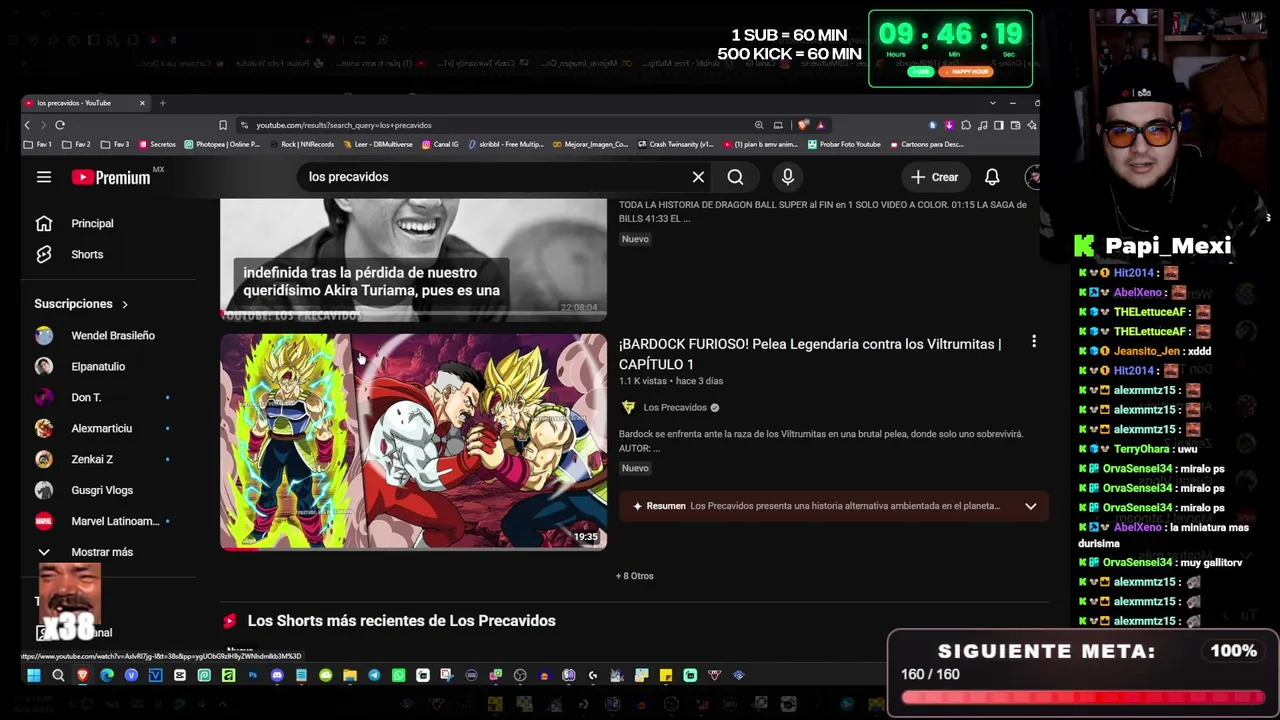Open the Fav 1 bookmarks folder
Viewport: 1280px width, 720px height.
pyautogui.click(x=38, y=144)
